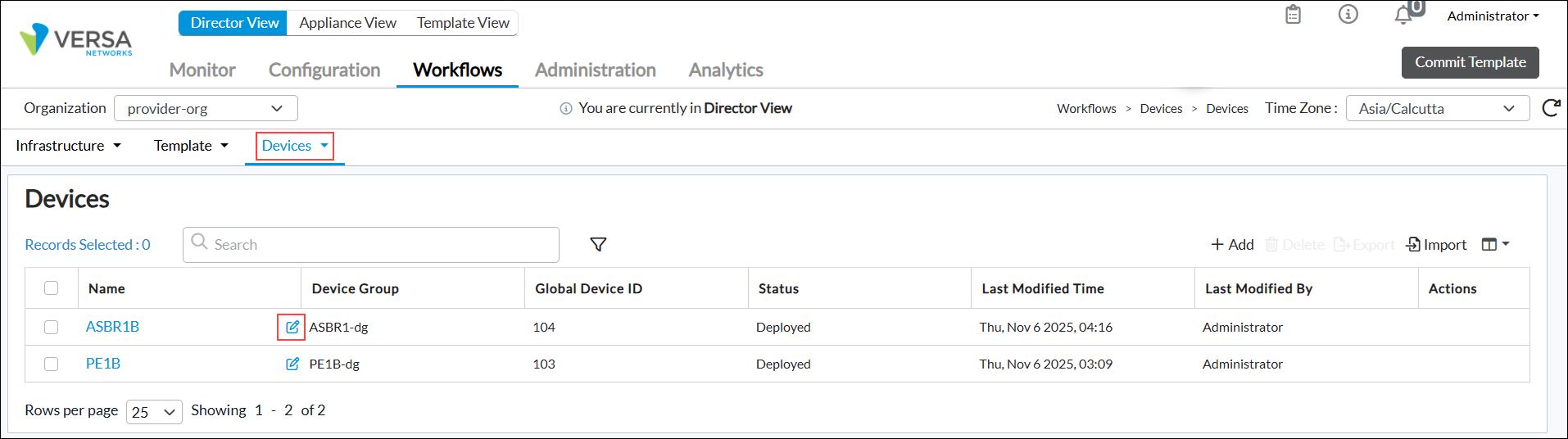Click Workflows in the breadcrumb
Screen dimensions: 1568x439
[1086, 108]
